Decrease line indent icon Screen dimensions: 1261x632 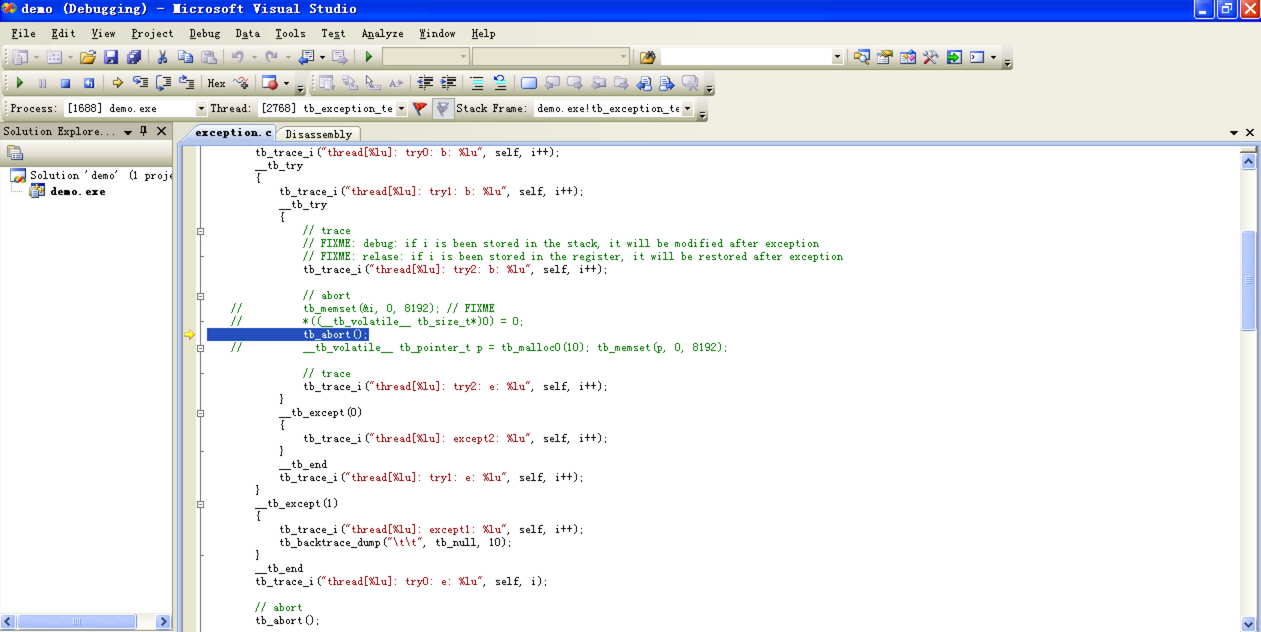425,83
